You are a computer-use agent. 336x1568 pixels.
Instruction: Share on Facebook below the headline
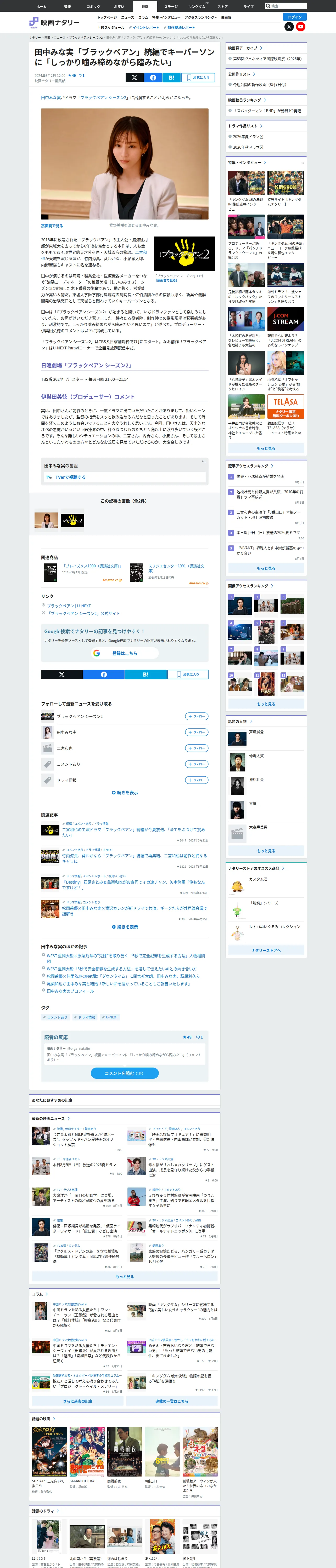(x=153, y=77)
